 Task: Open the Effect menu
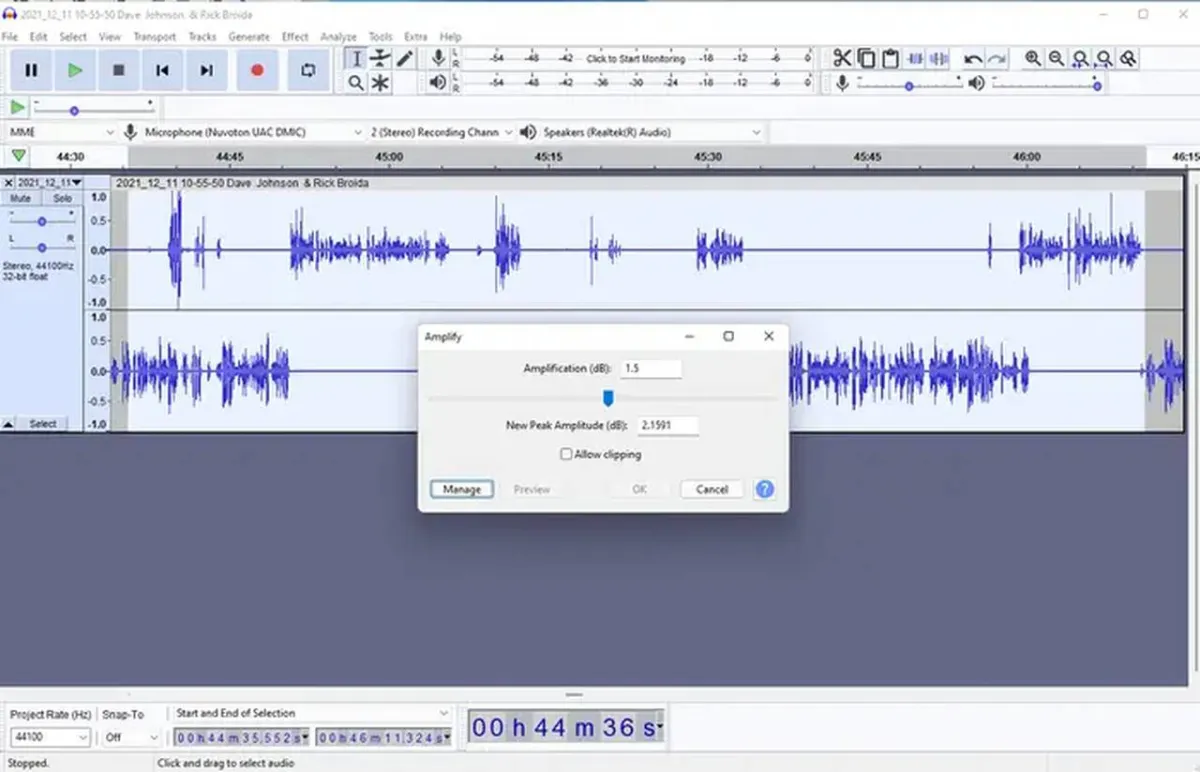(294, 36)
